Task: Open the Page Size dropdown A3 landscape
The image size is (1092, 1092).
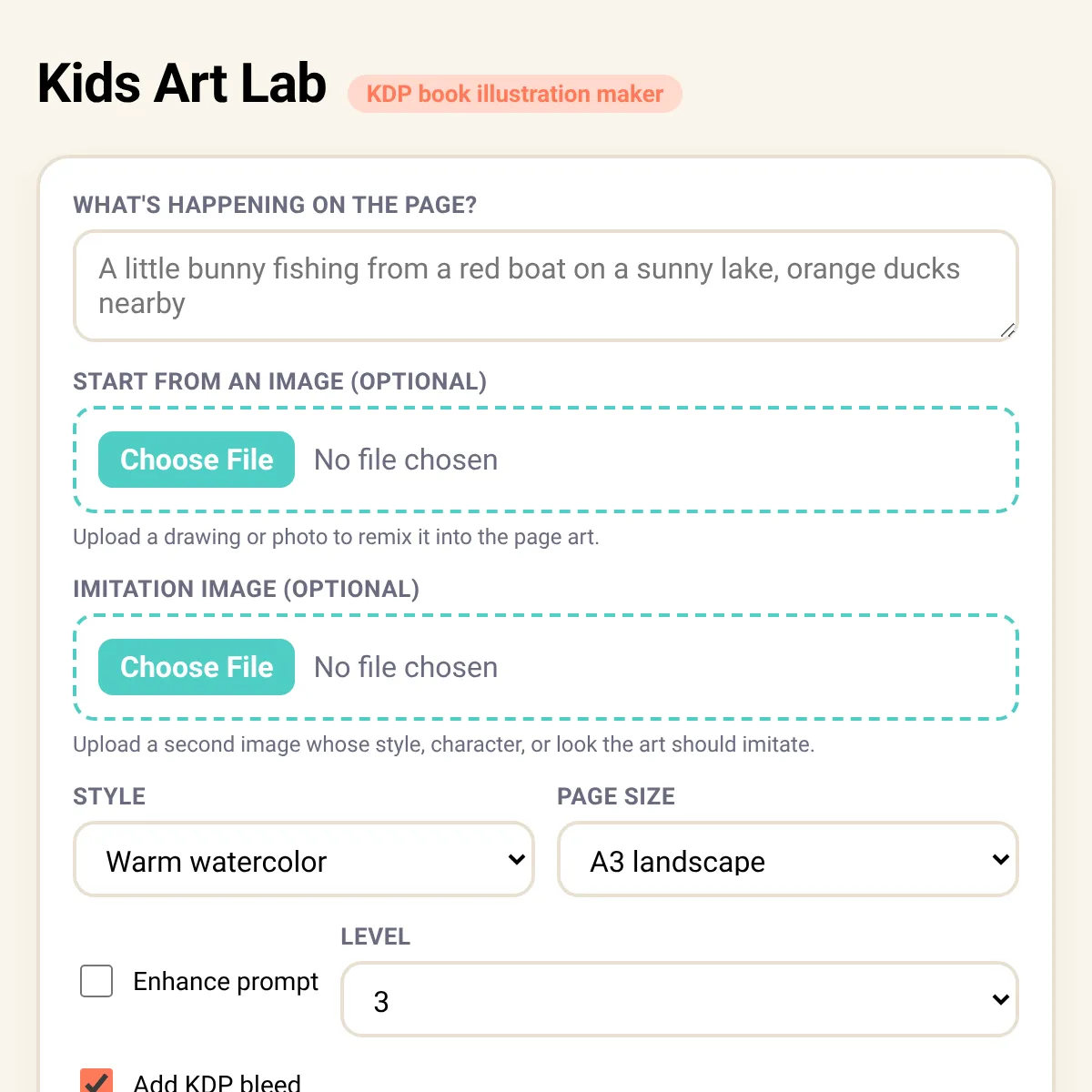Action: tap(787, 860)
